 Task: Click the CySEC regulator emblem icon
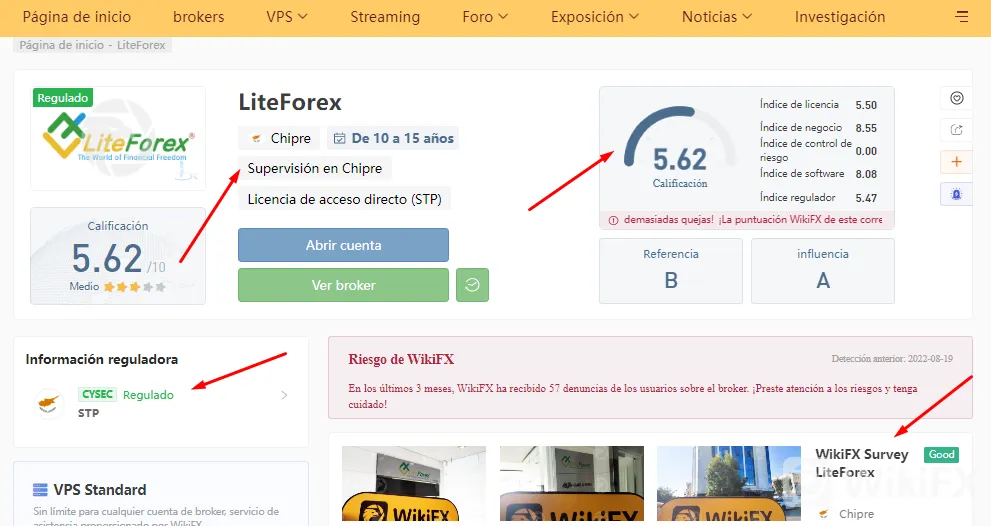(x=49, y=403)
